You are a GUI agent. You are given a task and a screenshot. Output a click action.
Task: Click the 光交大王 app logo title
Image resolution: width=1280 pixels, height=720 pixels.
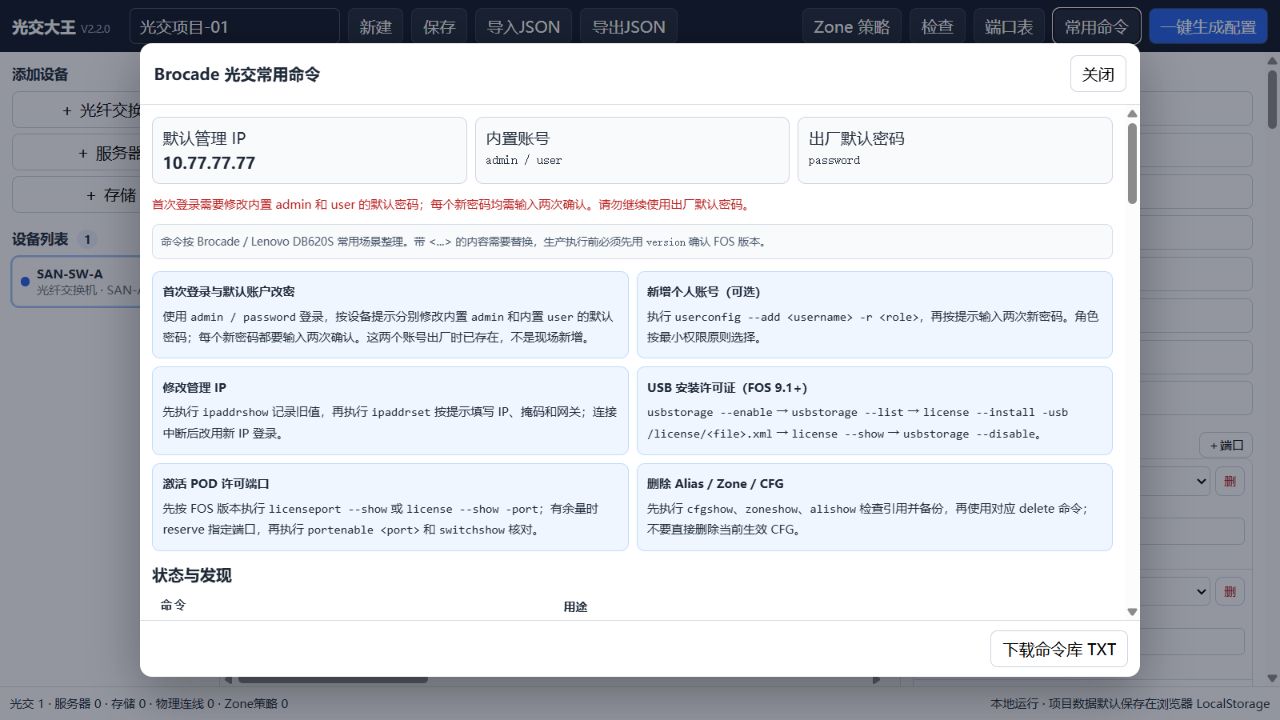pyautogui.click(x=43, y=27)
